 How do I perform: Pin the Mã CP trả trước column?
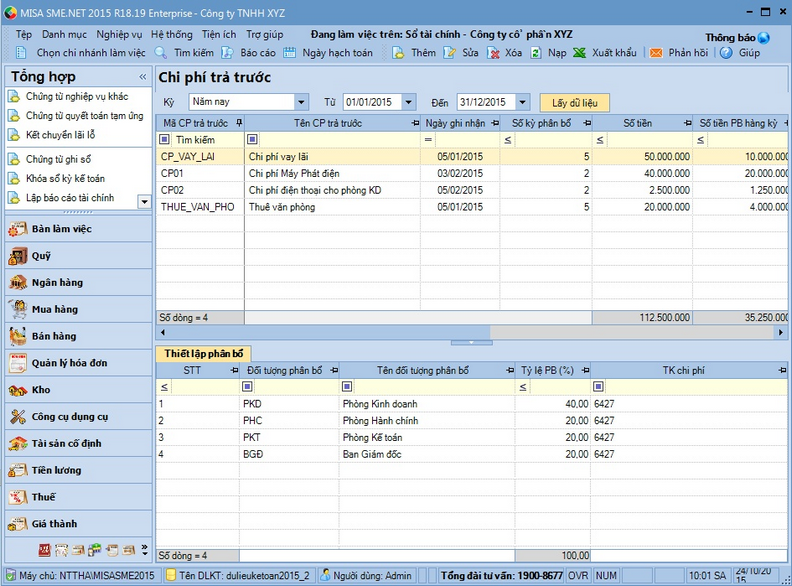[x=239, y=123]
